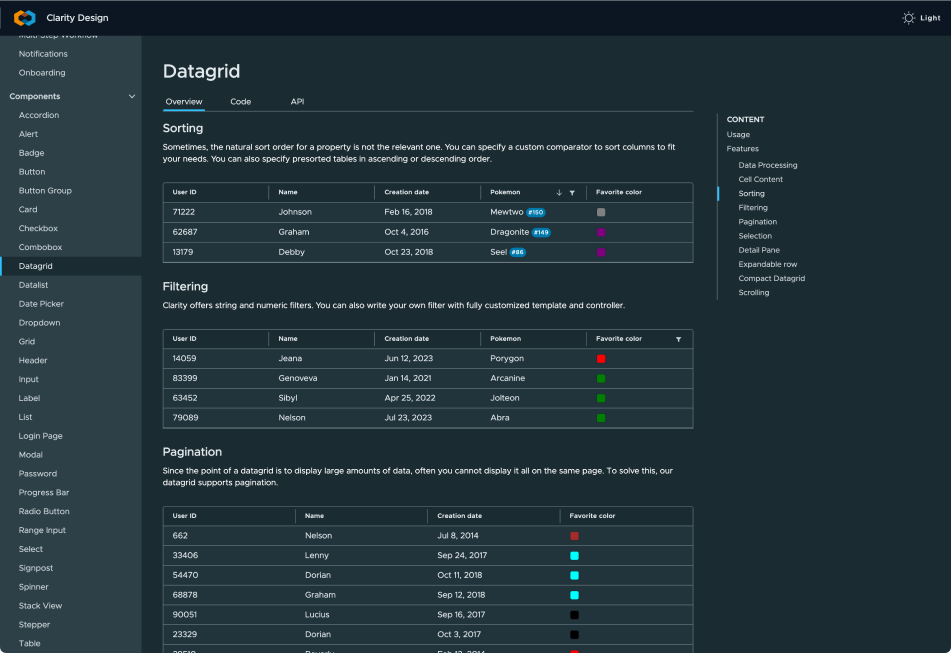This screenshot has width=951, height=653.
Task: Click the Mewtwo #150 badge
Action: [536, 212]
